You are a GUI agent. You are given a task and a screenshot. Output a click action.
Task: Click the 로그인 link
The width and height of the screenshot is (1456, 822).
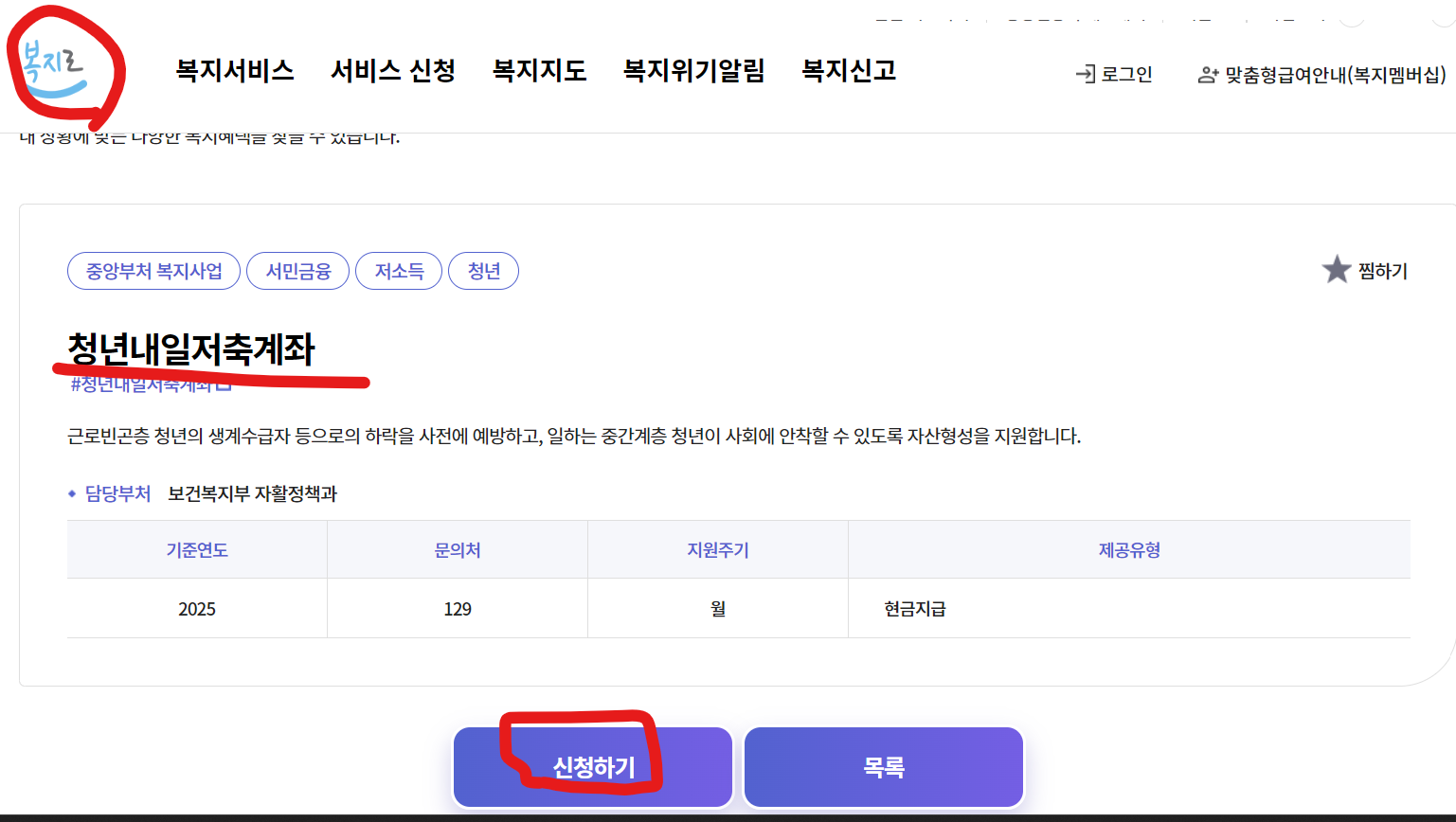click(x=1123, y=72)
